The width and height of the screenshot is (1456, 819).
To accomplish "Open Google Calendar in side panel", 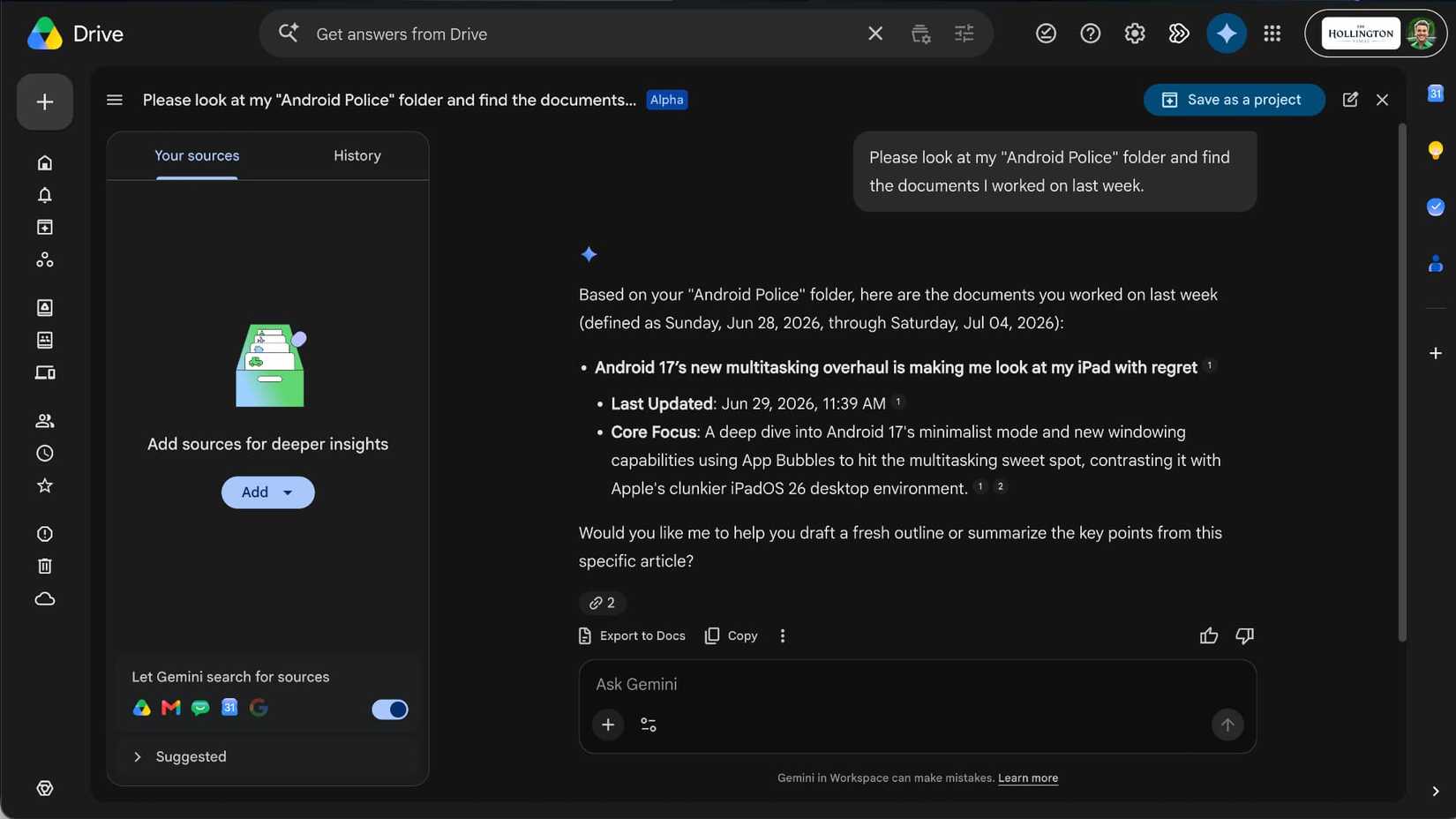I will pyautogui.click(x=1436, y=93).
